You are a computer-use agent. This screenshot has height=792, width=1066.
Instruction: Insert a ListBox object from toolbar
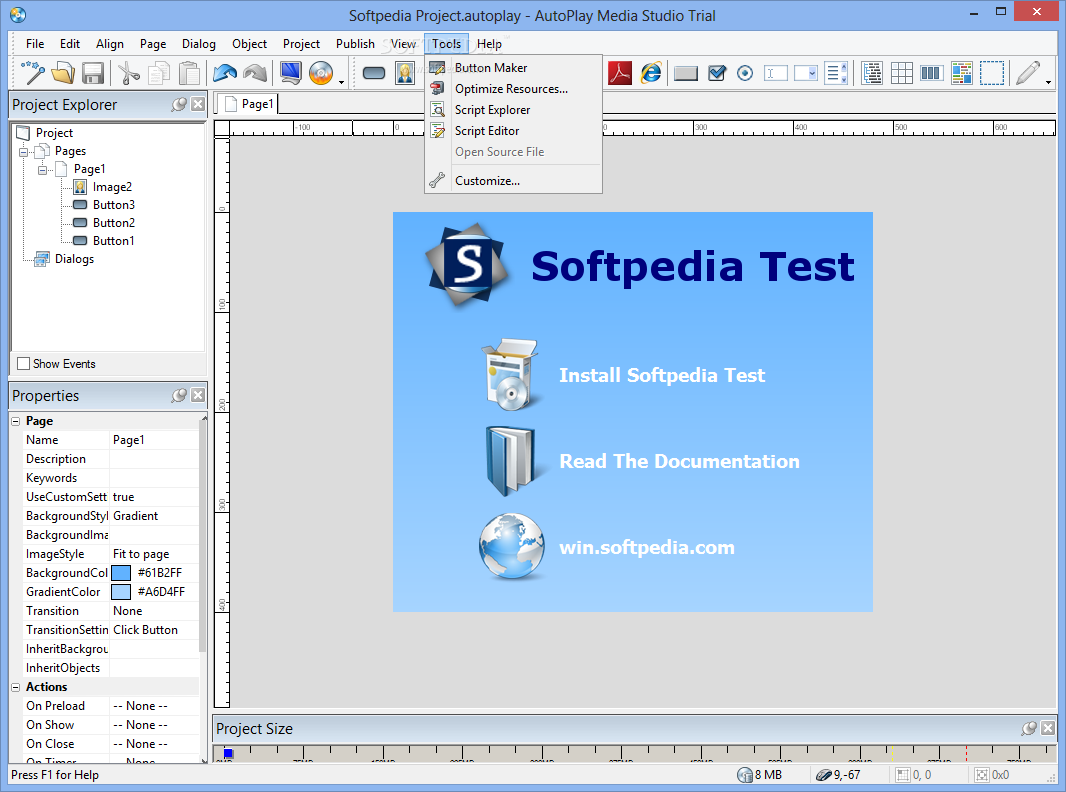(836, 73)
